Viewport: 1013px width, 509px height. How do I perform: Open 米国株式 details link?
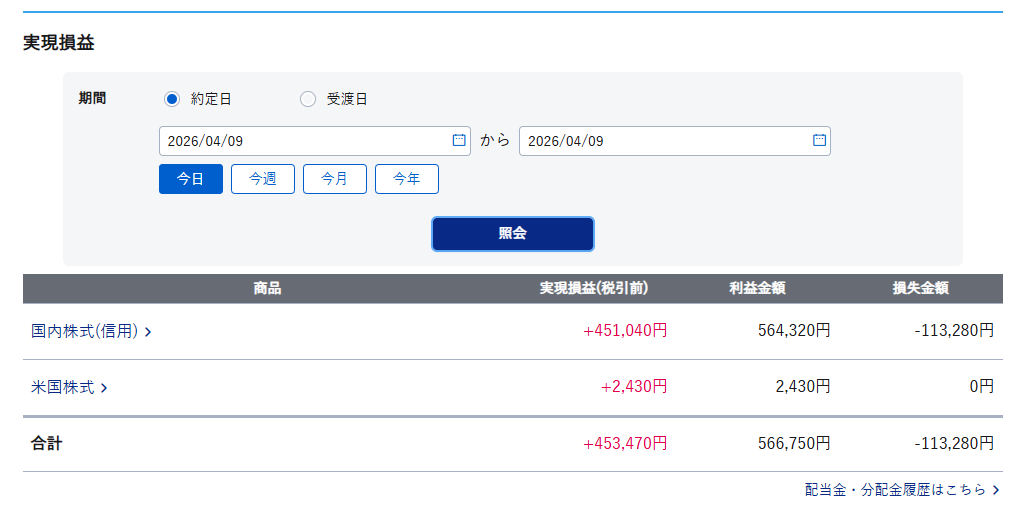pos(63,387)
